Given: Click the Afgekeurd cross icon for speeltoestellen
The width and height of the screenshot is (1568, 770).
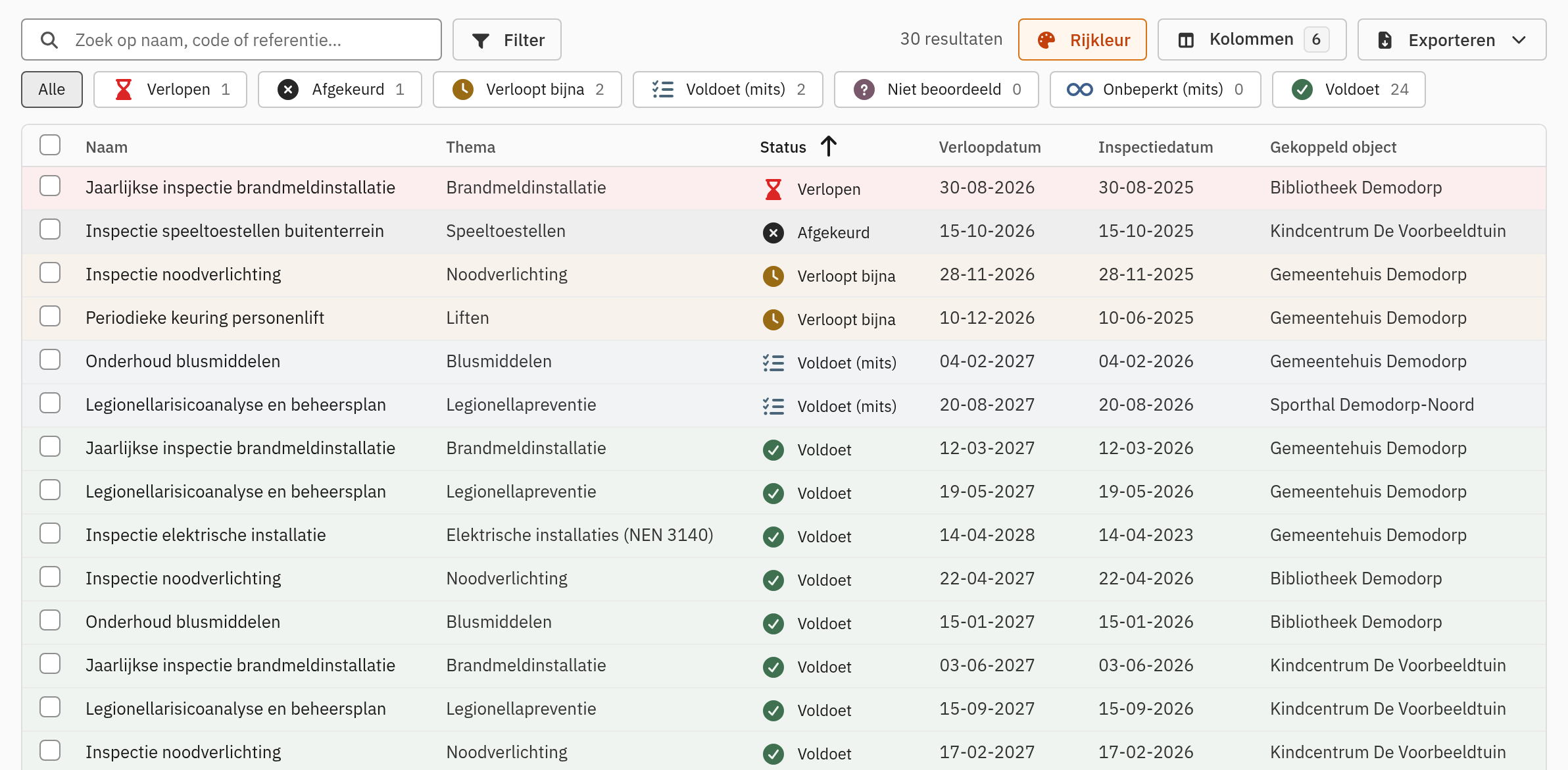Looking at the screenshot, I should coord(773,232).
